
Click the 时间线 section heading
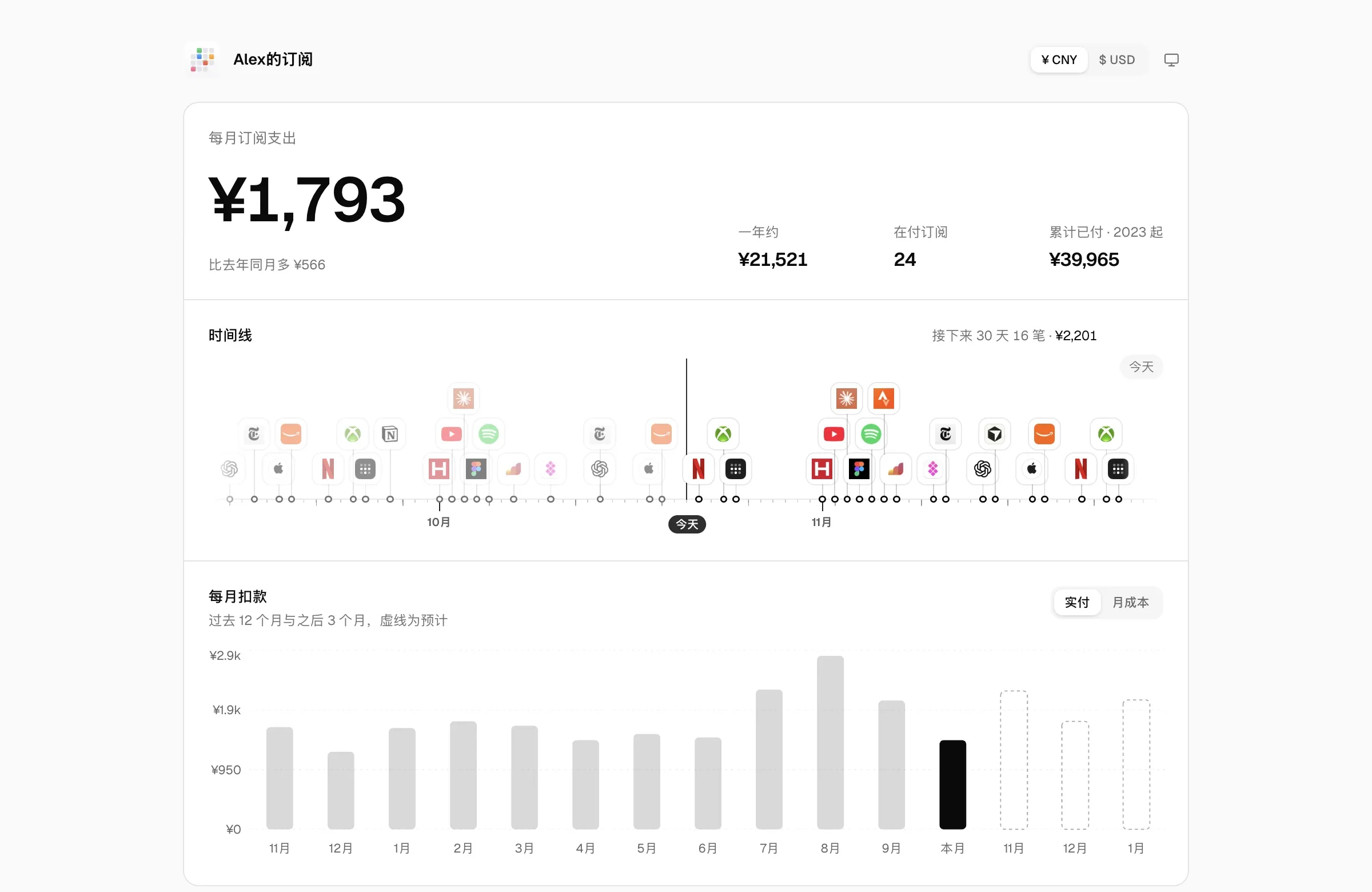tap(230, 336)
